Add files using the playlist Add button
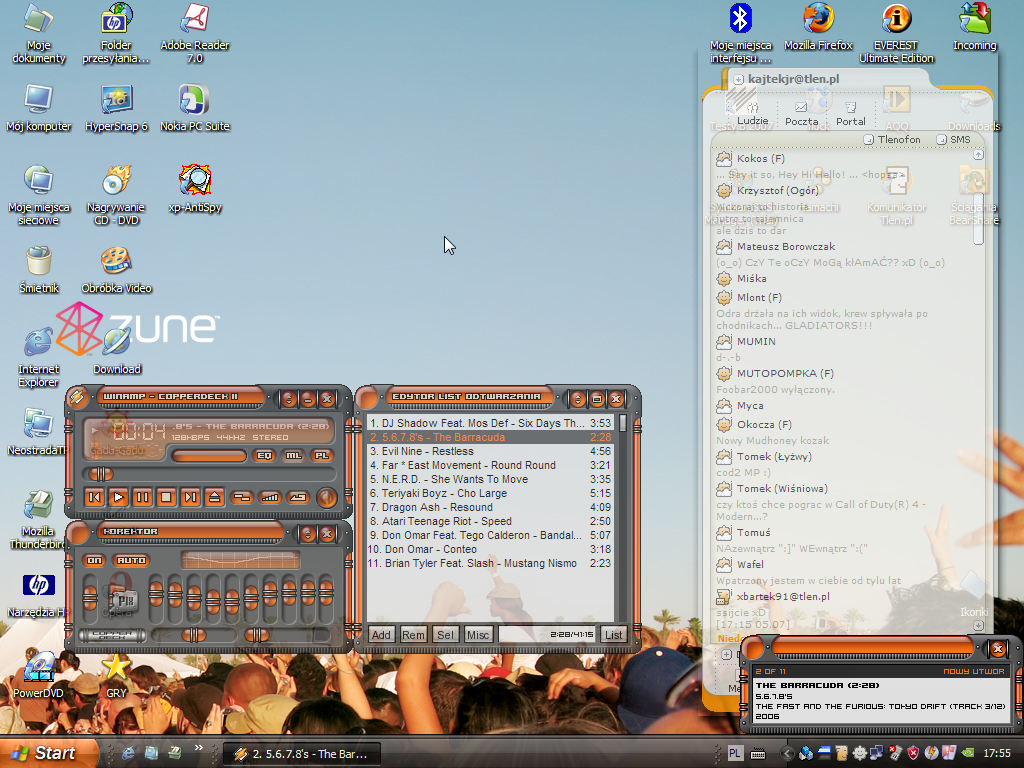Viewport: 1024px width, 768px height. pyautogui.click(x=381, y=635)
